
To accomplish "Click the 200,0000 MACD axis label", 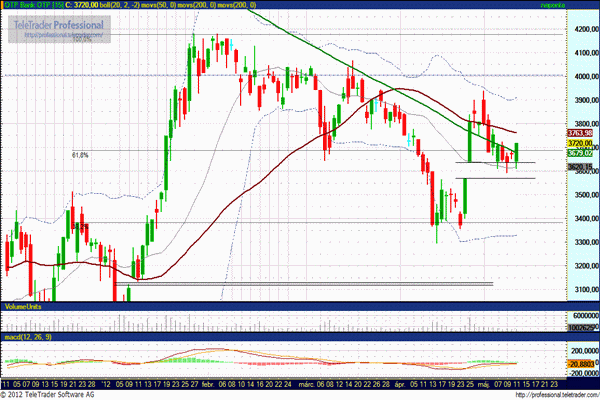I will (x=585, y=351).
